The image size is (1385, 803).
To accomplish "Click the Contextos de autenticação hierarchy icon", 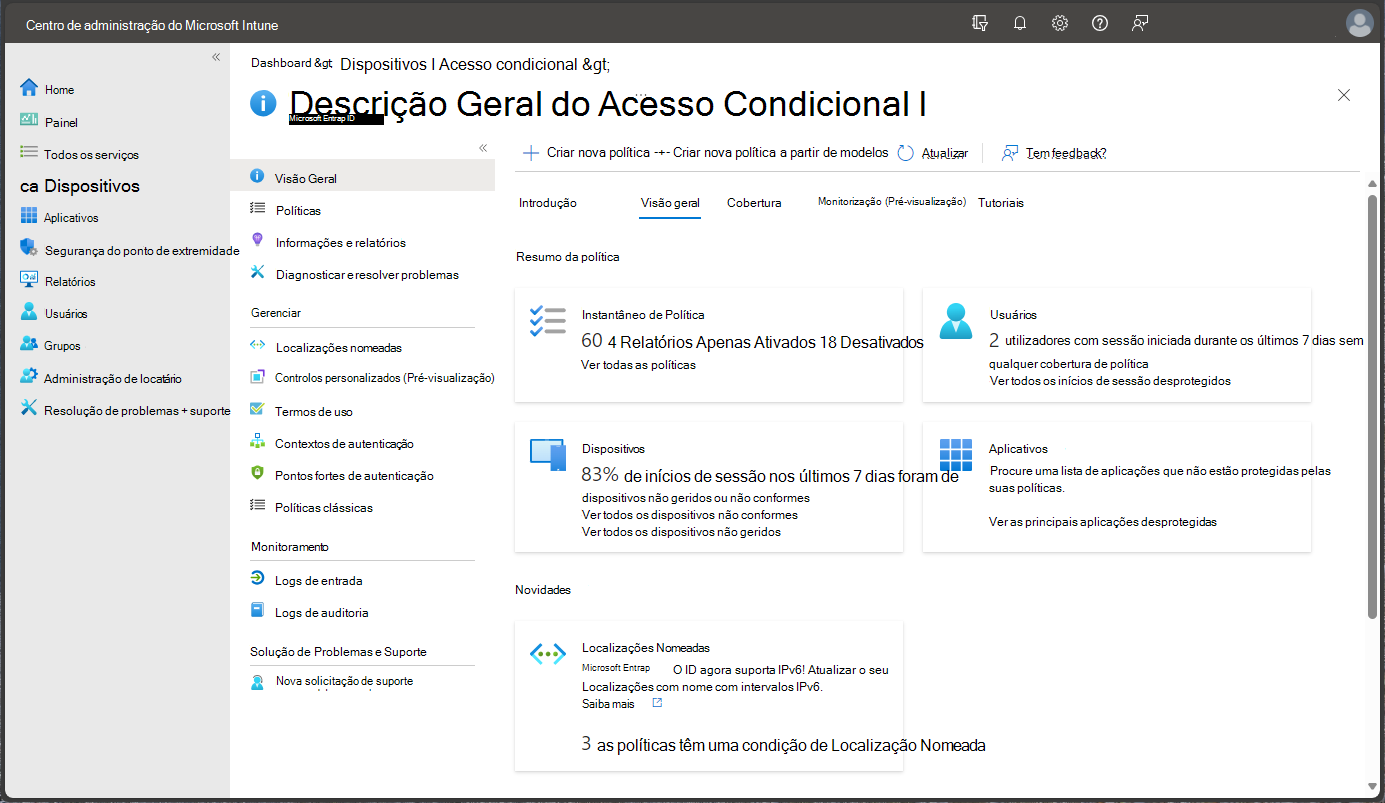I will 257,442.
